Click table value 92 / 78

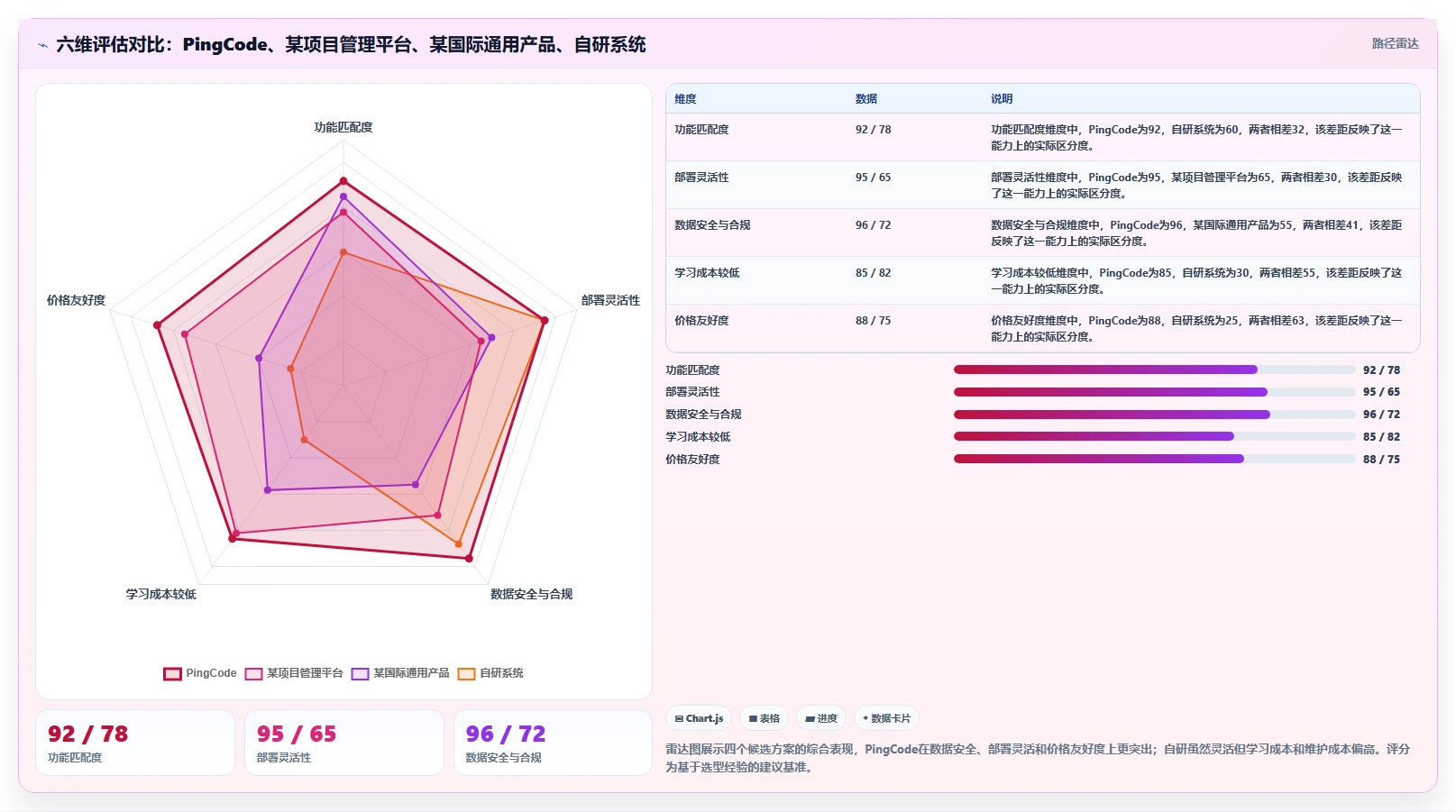coord(873,130)
